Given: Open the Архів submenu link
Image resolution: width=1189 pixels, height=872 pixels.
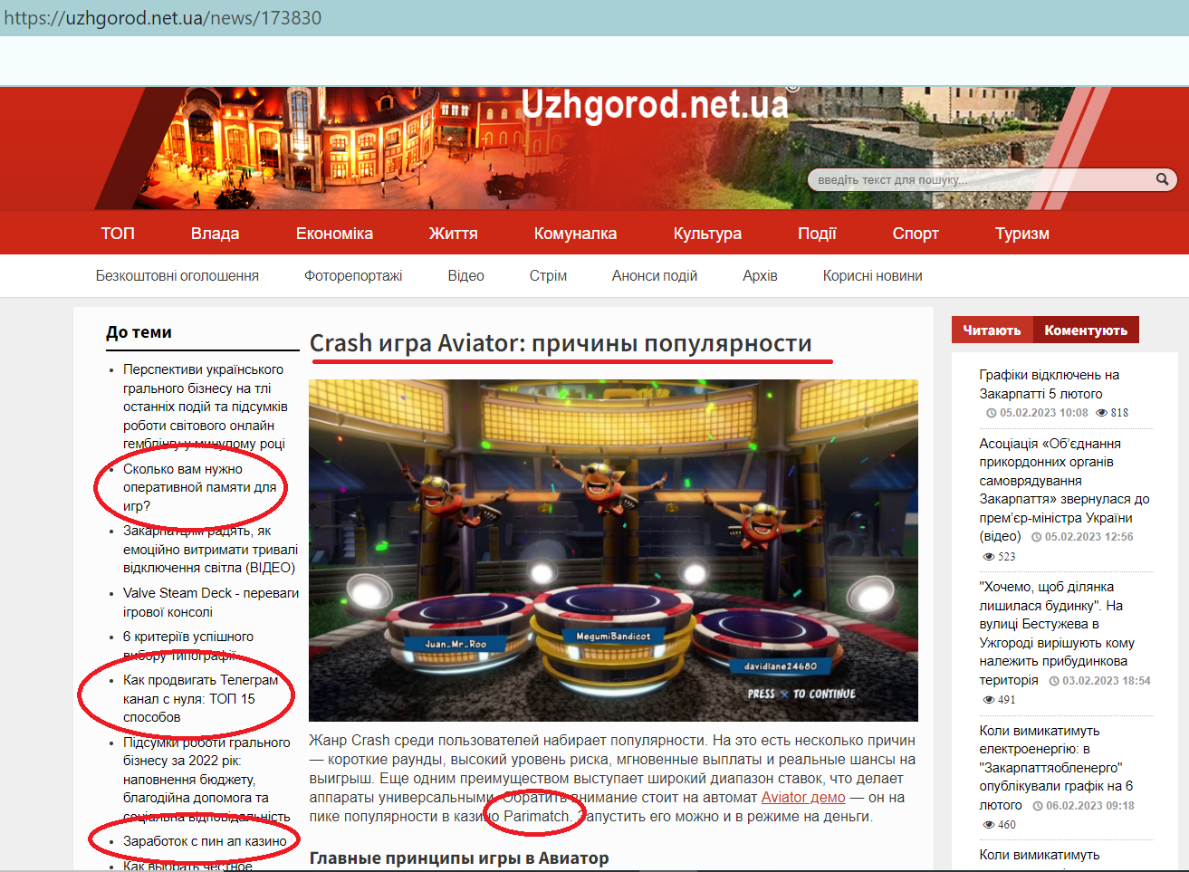Looking at the screenshot, I should click(x=760, y=276).
